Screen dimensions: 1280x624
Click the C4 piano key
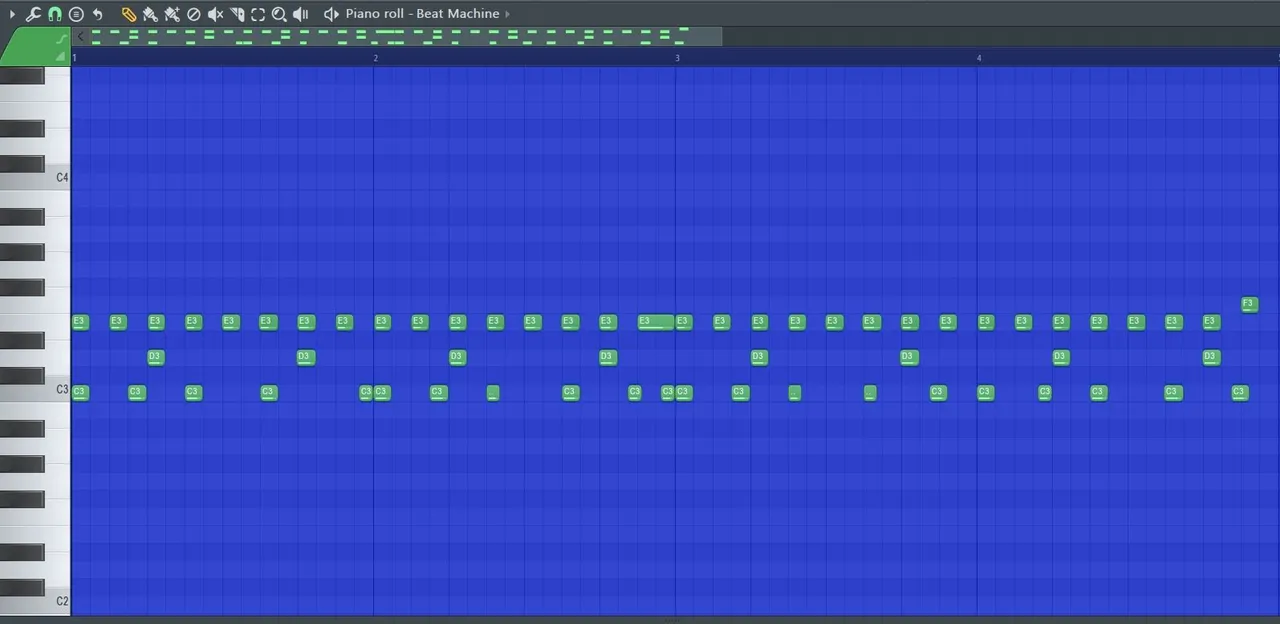coord(35,178)
